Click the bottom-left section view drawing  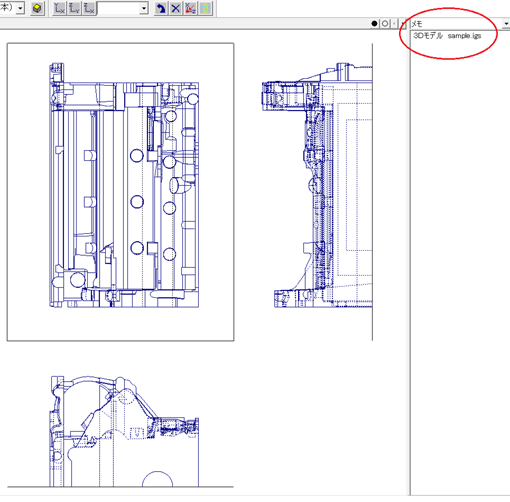(x=124, y=431)
